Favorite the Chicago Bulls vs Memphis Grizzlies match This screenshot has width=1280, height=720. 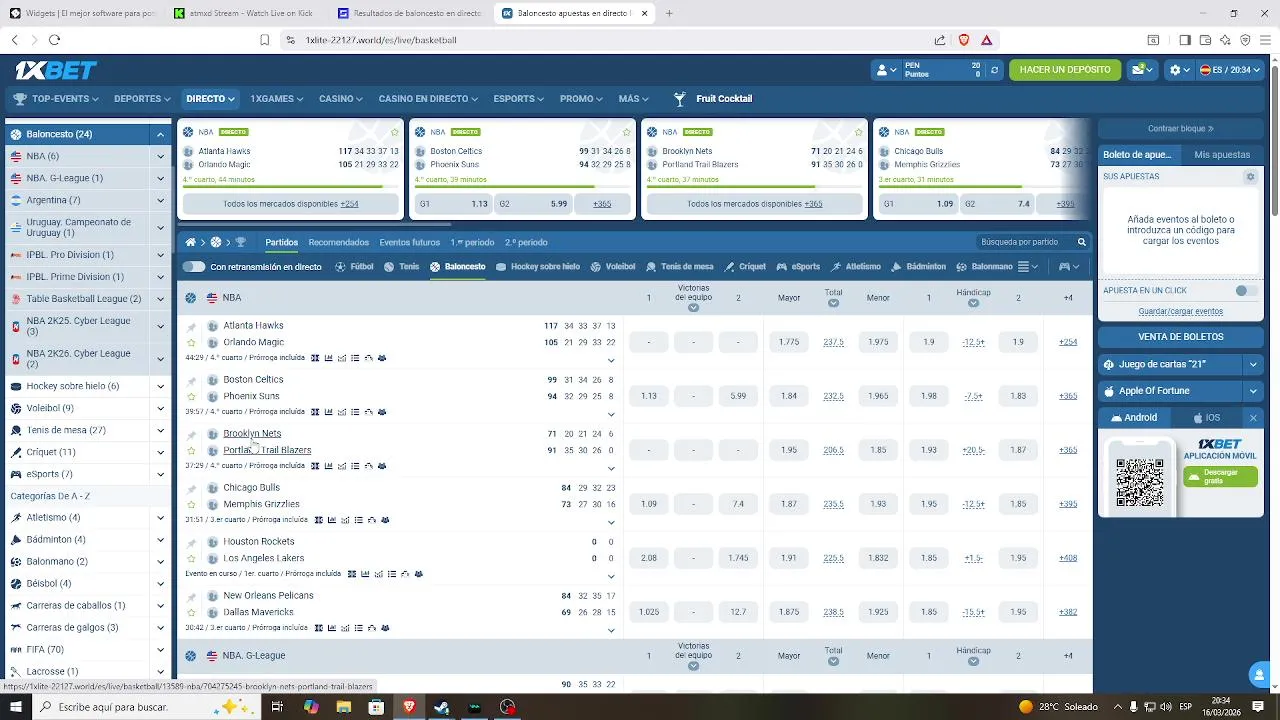point(192,504)
